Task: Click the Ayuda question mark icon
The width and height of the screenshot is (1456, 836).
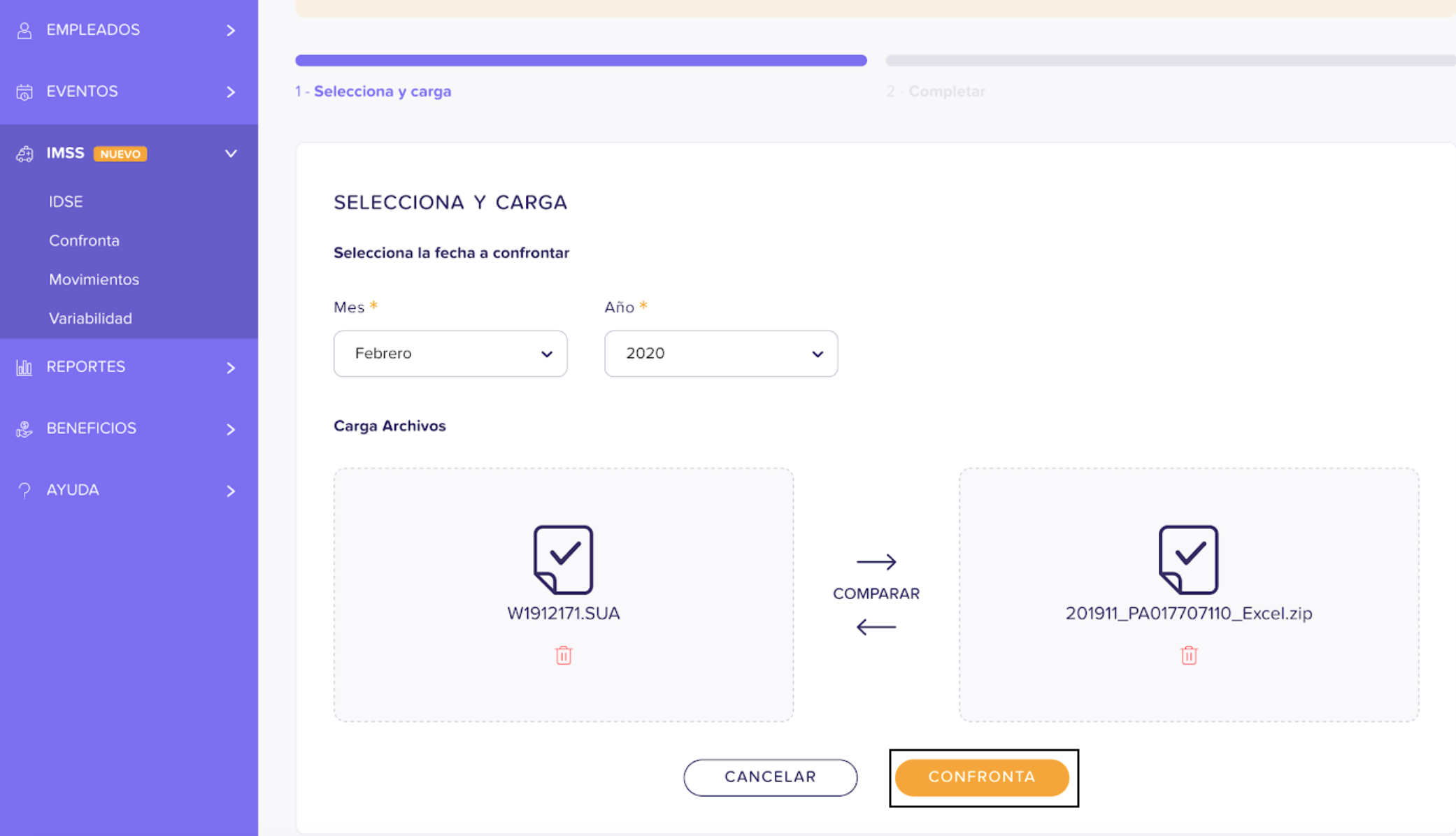Action: pos(24,490)
